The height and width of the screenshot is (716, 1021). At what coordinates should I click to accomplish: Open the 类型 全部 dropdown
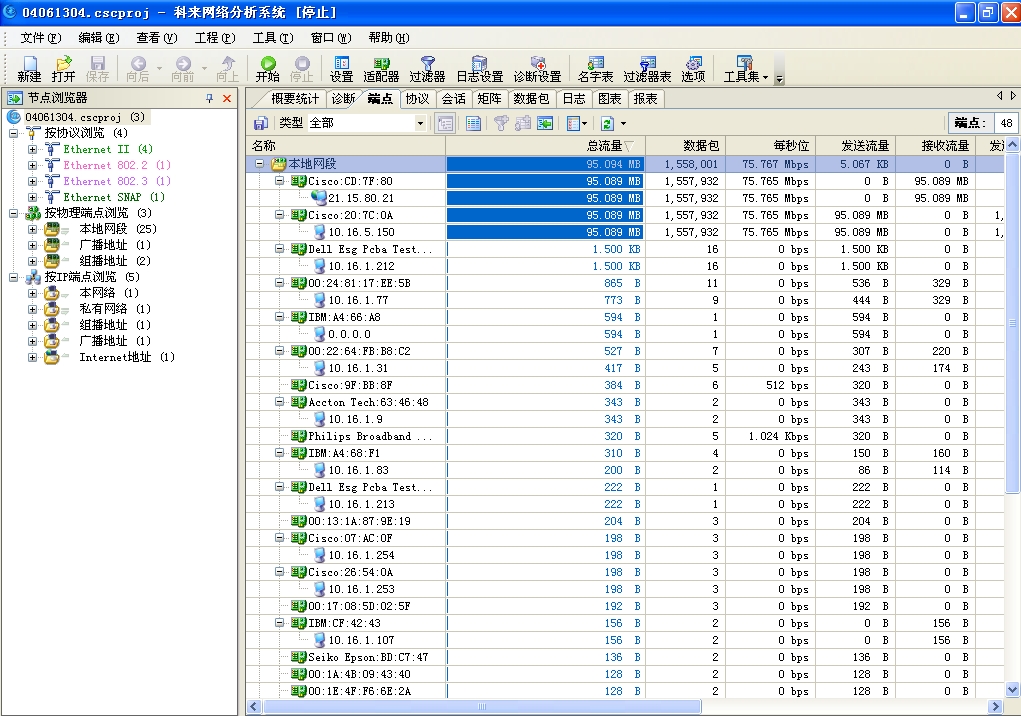coord(420,123)
